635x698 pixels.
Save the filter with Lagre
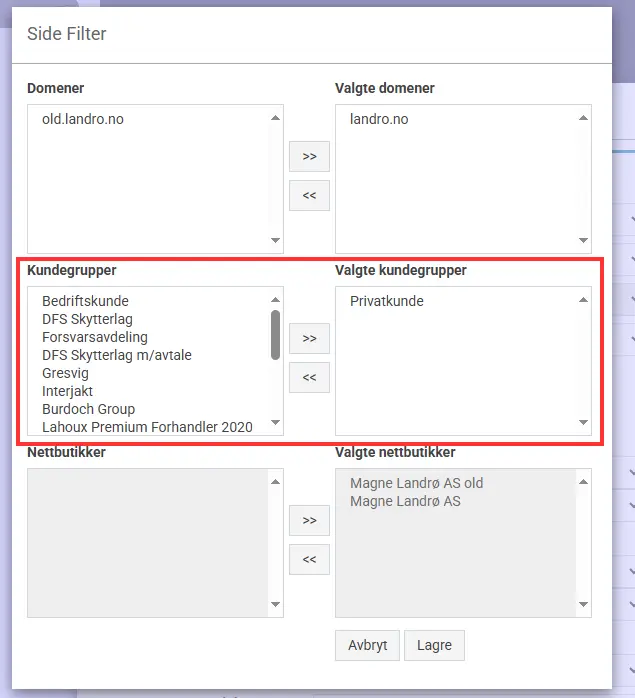tap(434, 645)
